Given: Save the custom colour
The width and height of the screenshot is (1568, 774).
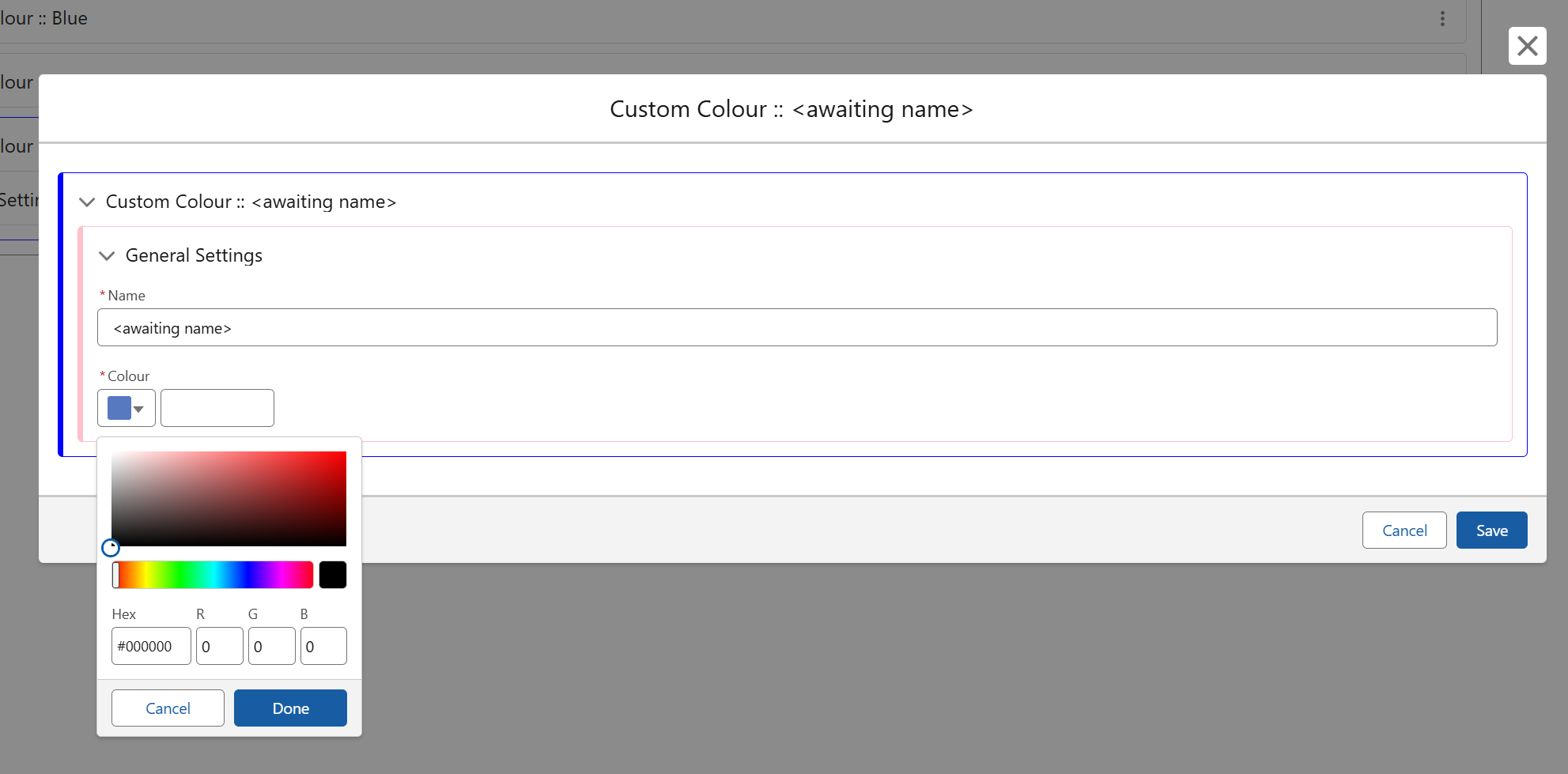Looking at the screenshot, I should point(1491,530).
